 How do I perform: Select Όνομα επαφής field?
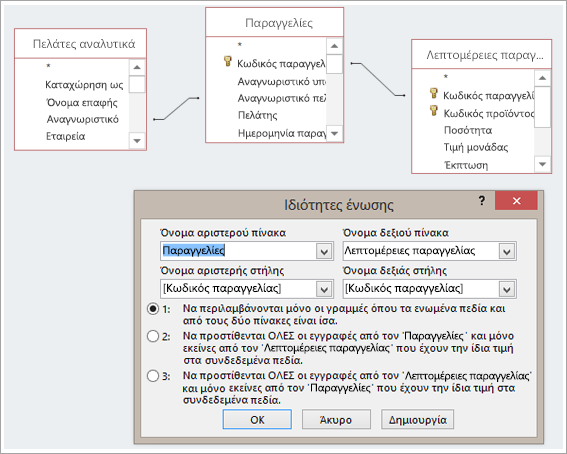[x=82, y=103]
